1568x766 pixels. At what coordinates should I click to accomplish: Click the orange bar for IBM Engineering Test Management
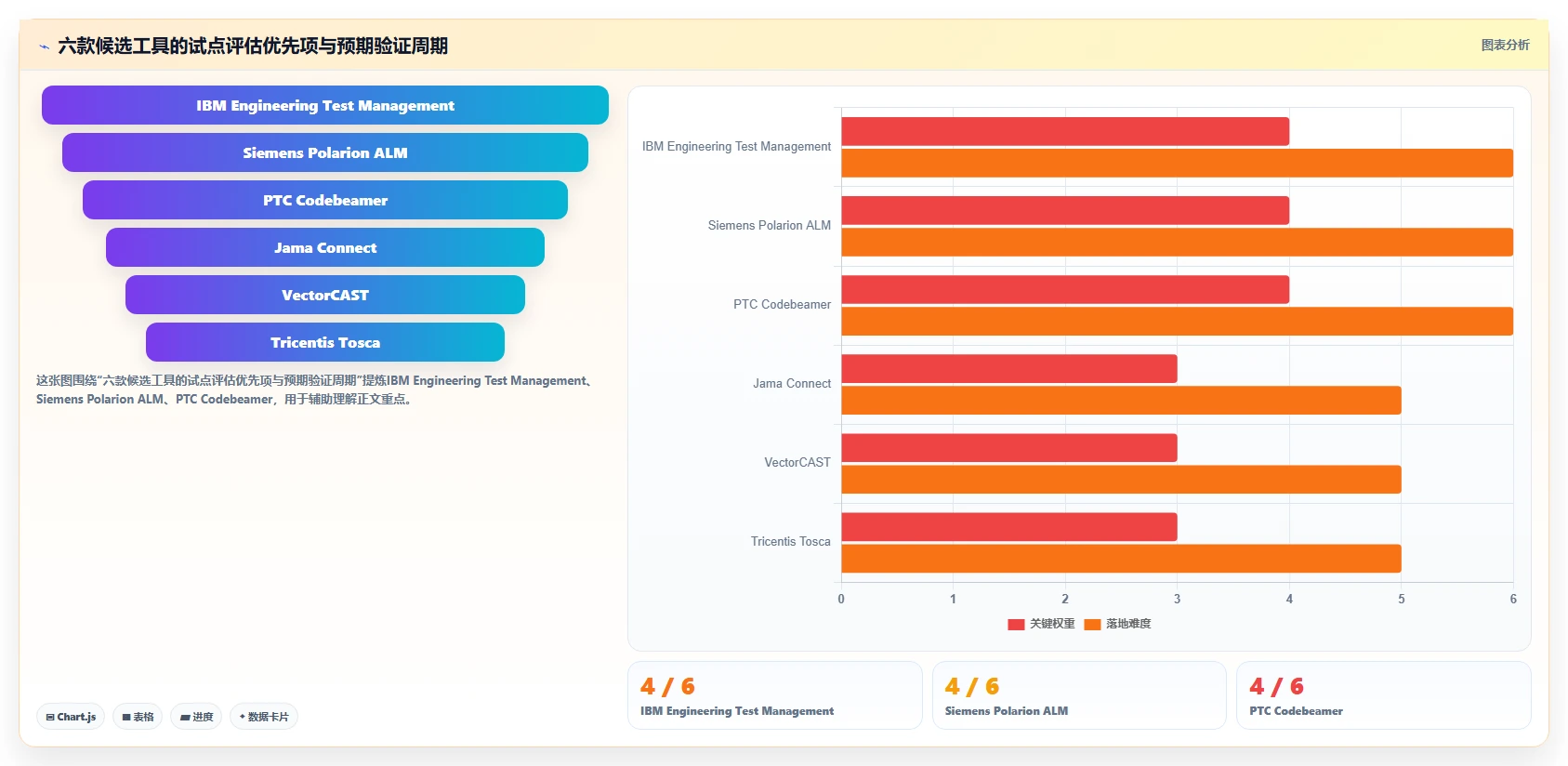pyautogui.click(x=1178, y=163)
